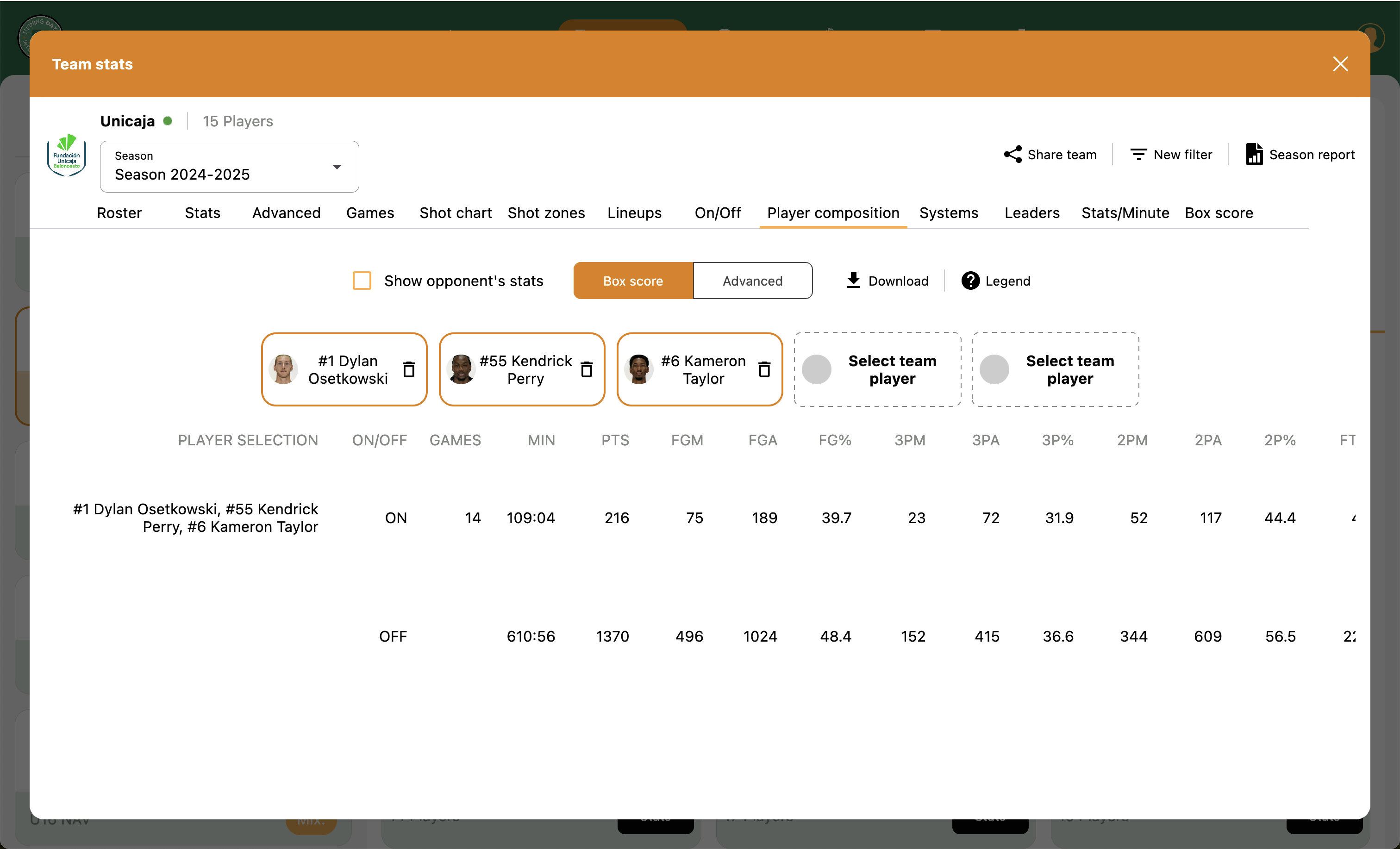
Task: Keep Box score view selected
Action: (x=632, y=280)
